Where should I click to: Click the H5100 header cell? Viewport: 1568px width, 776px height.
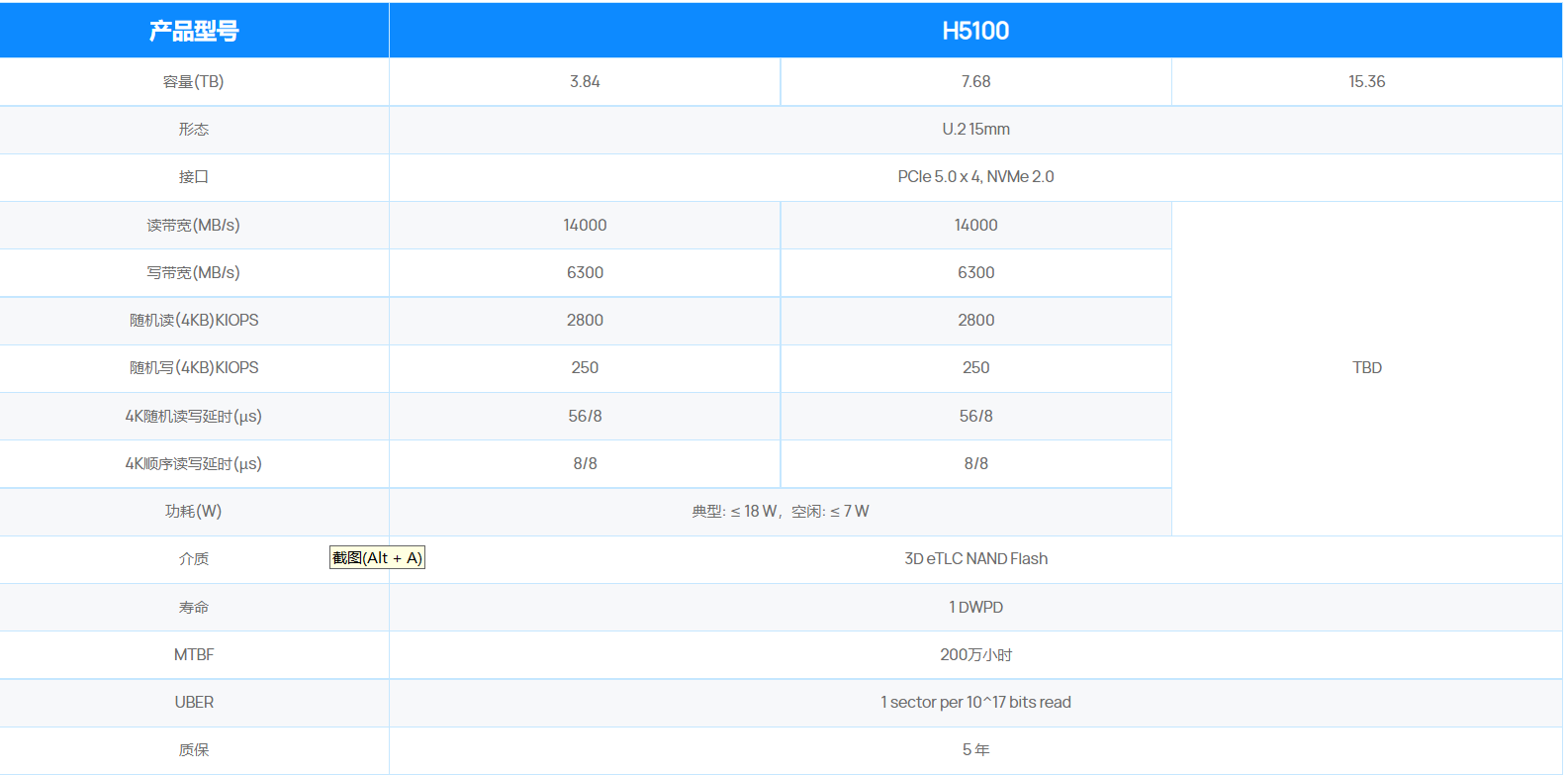974,31
